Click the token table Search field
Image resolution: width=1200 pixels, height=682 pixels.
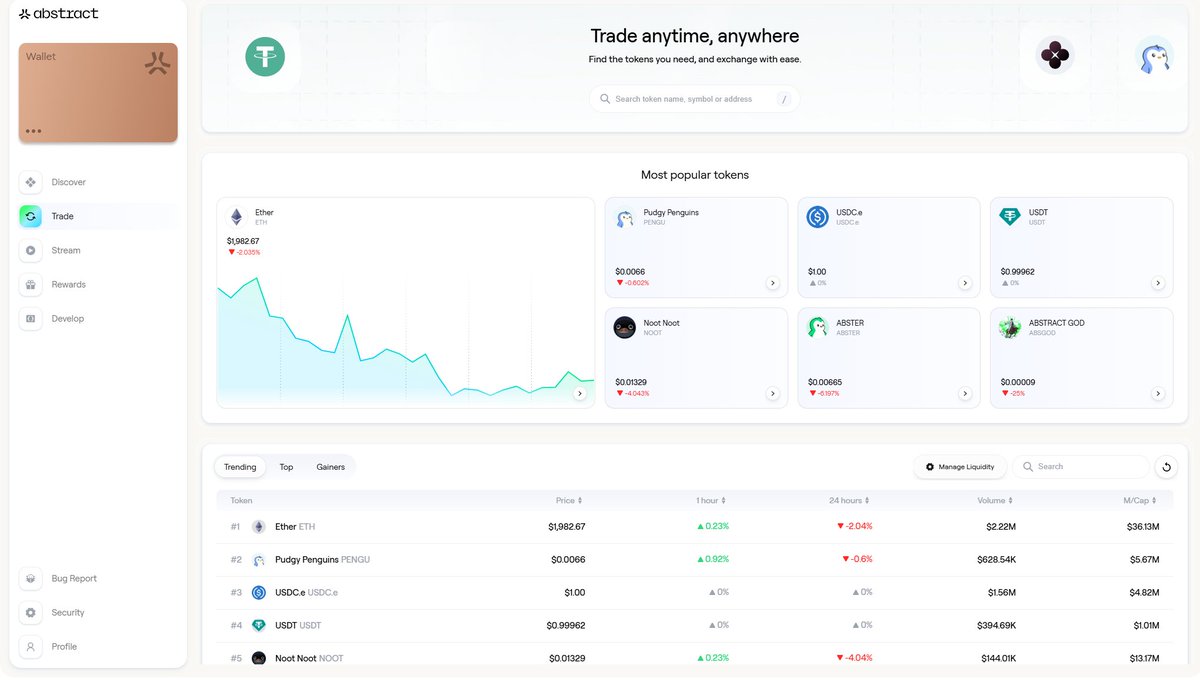click(1081, 467)
